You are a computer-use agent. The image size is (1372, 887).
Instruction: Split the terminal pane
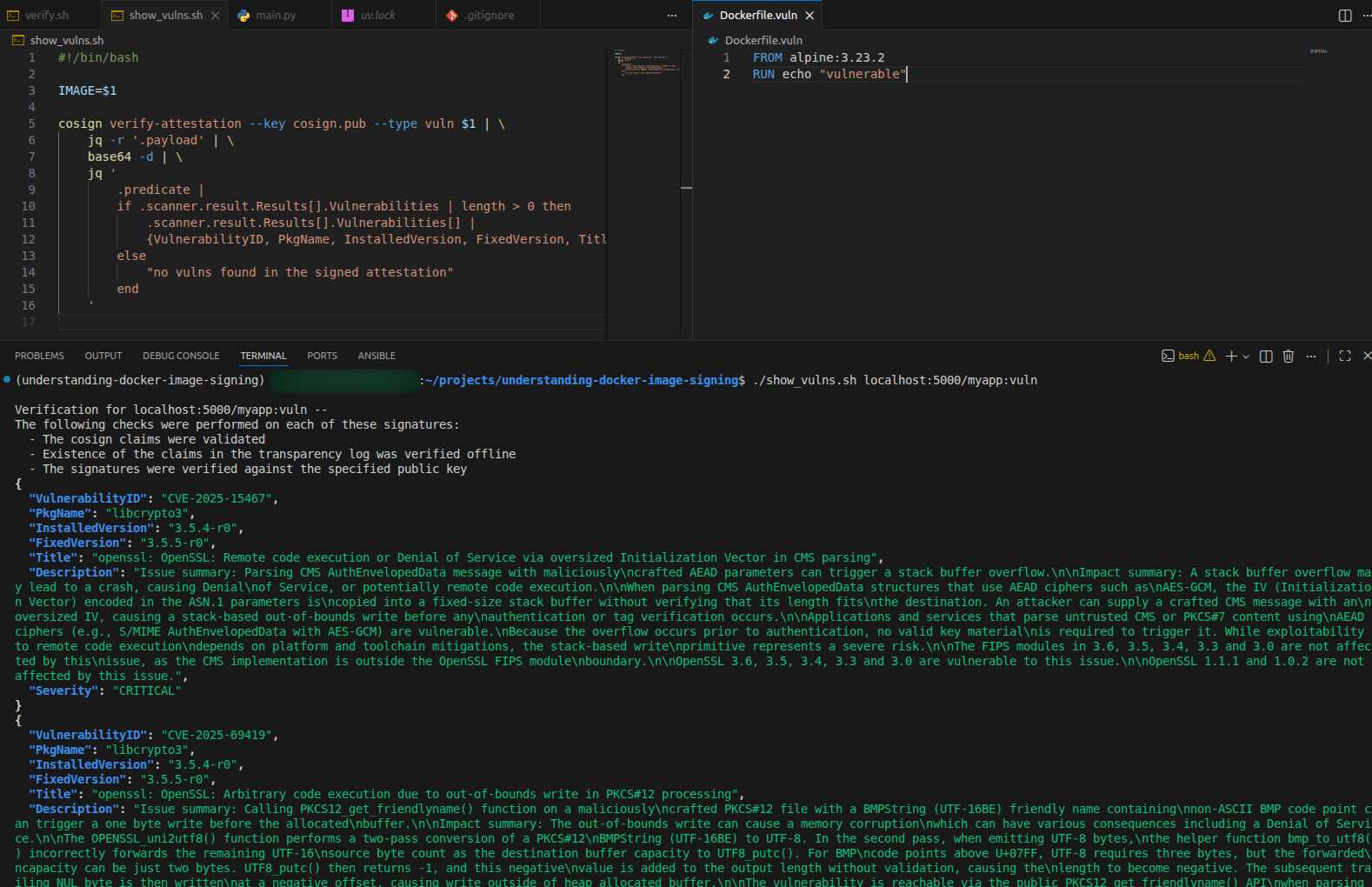(1266, 356)
